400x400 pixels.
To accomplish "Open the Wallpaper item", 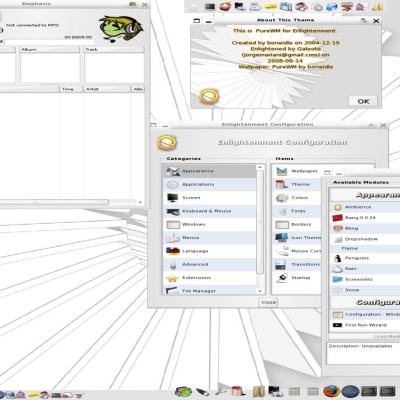I will coord(297,171).
